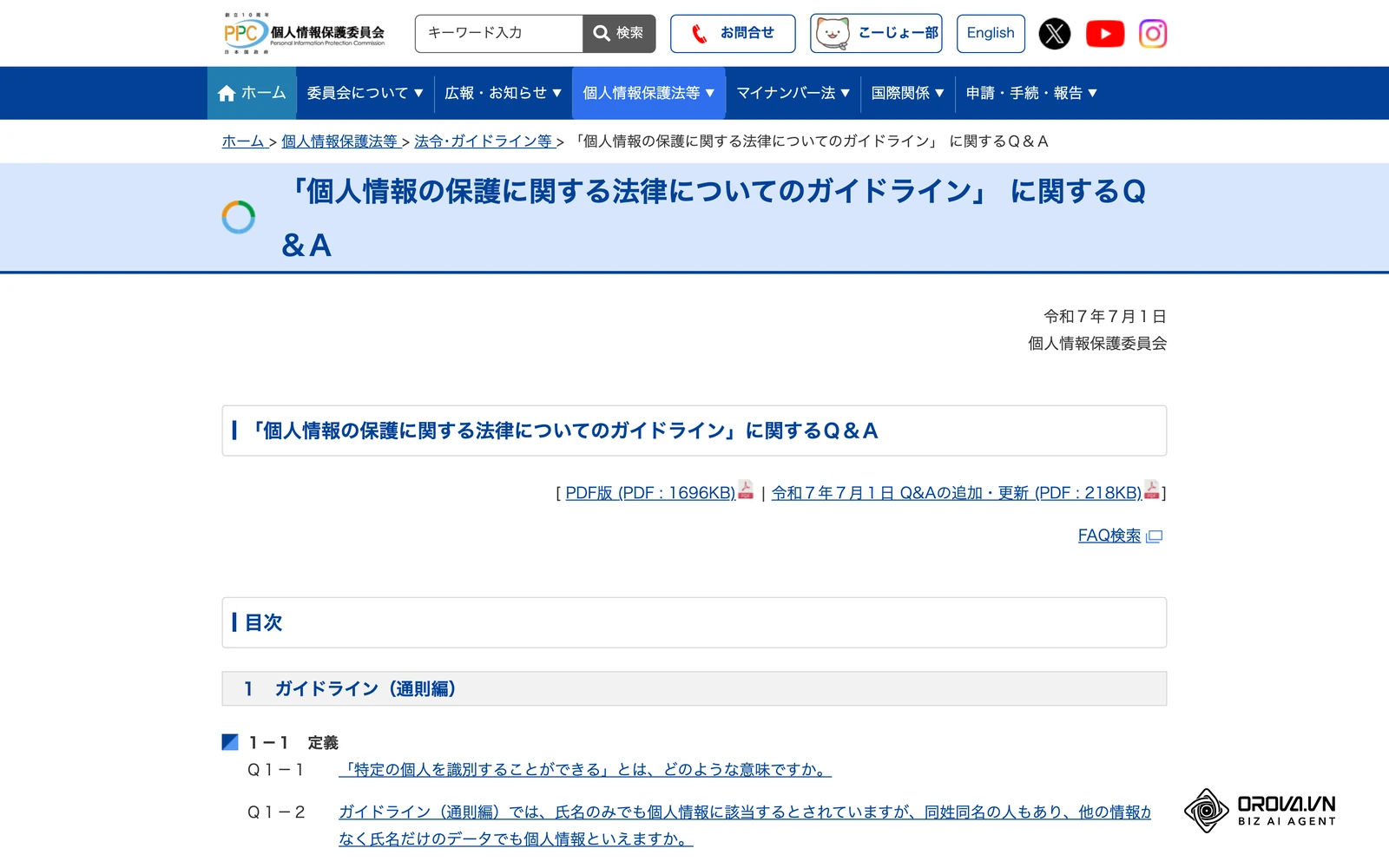
Task: Click the 個人情報保護委員会 text below the date
Action: point(1097,344)
